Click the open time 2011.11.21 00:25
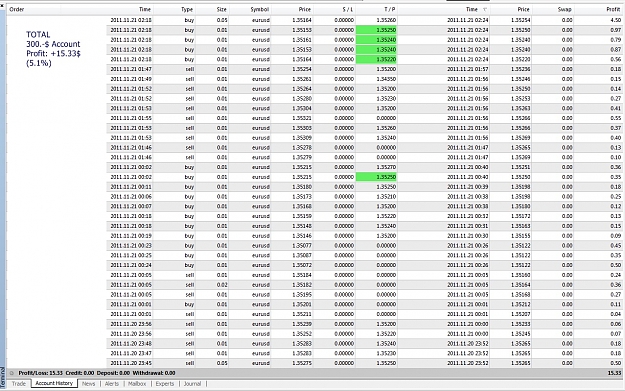Screen dimensions: 625x391 tap(131, 255)
